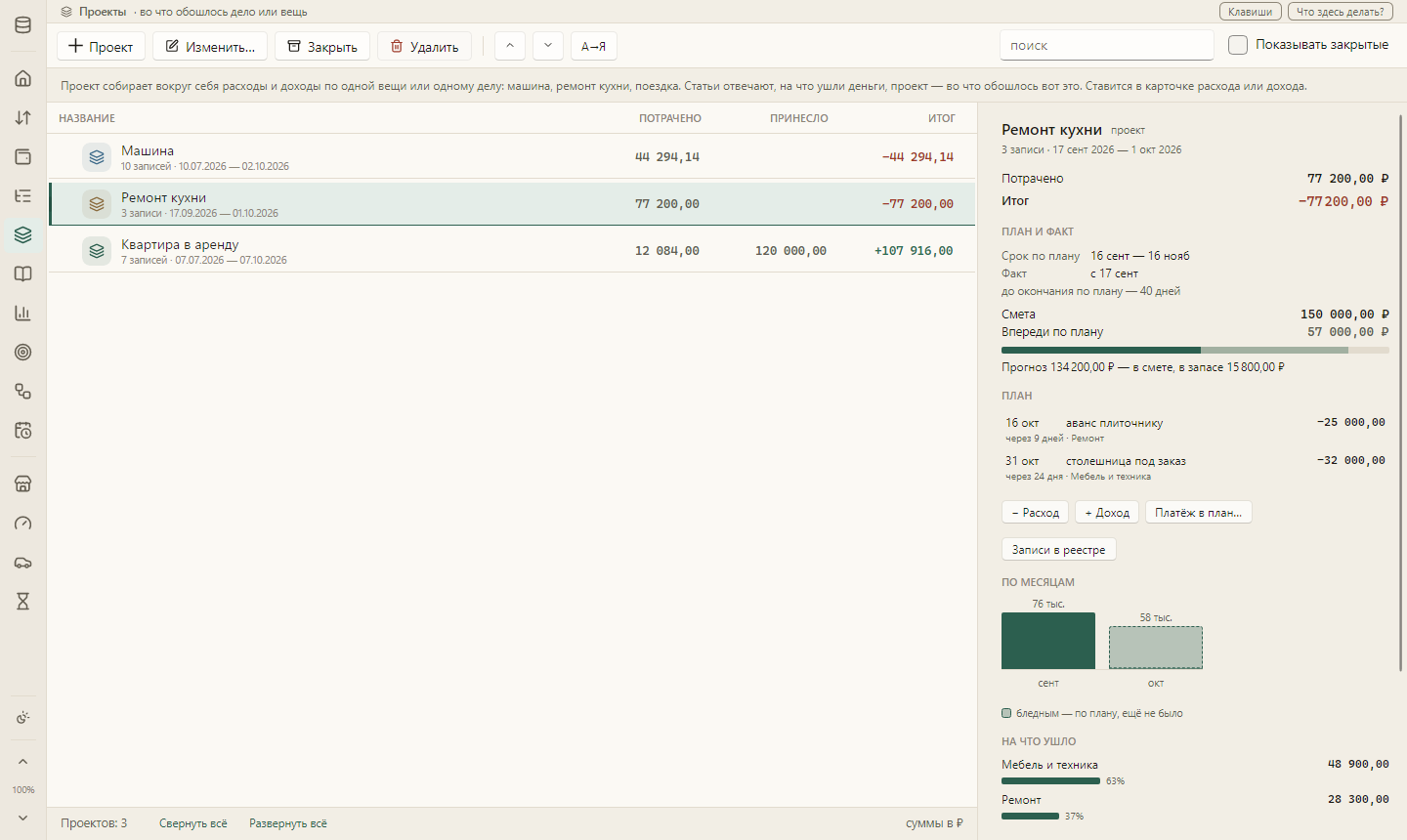Open the car icon in sidebar
Viewport: 1407px width, 840px height.
[x=23, y=563]
